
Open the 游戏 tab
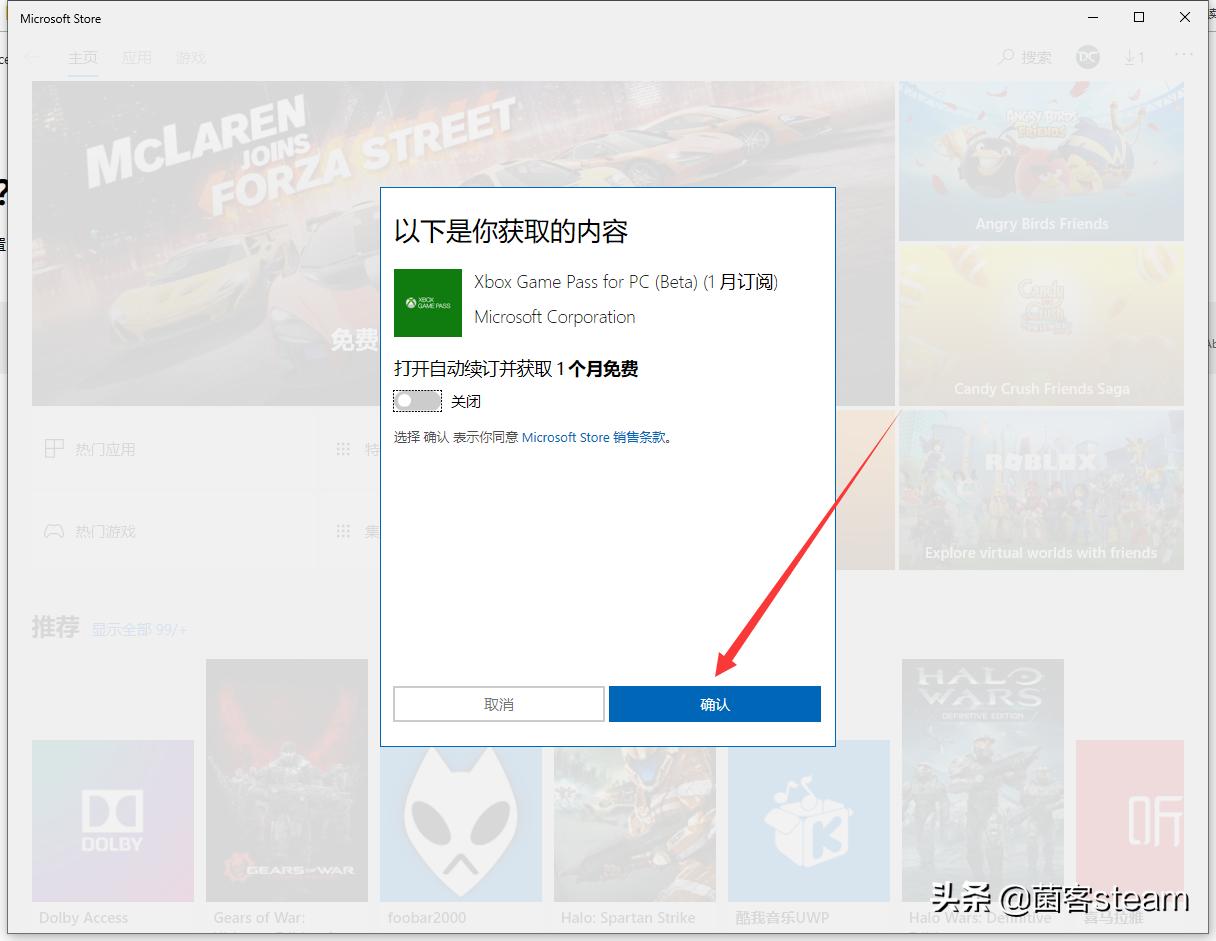pyautogui.click(x=190, y=57)
